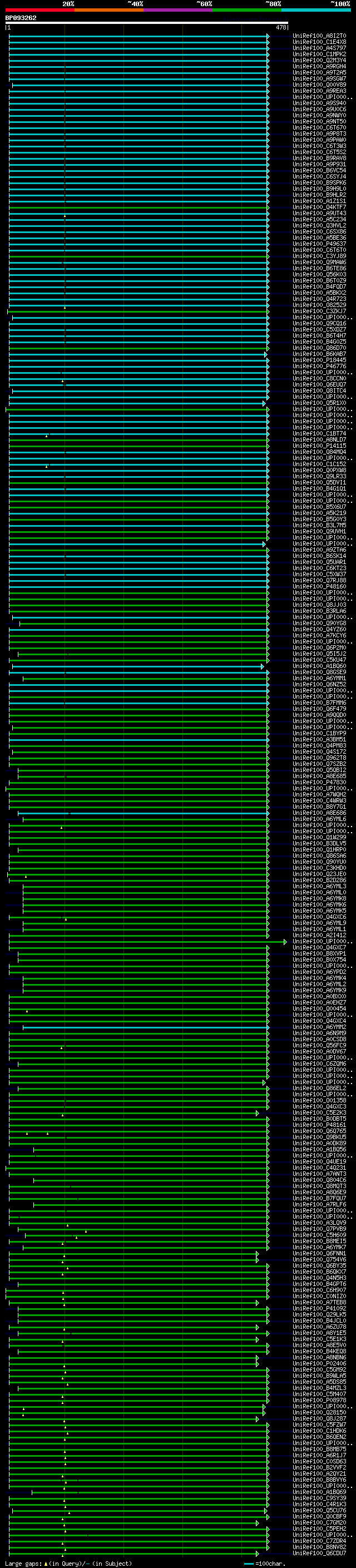Open hit UniRef100_C1E4X8

click(319, 42)
